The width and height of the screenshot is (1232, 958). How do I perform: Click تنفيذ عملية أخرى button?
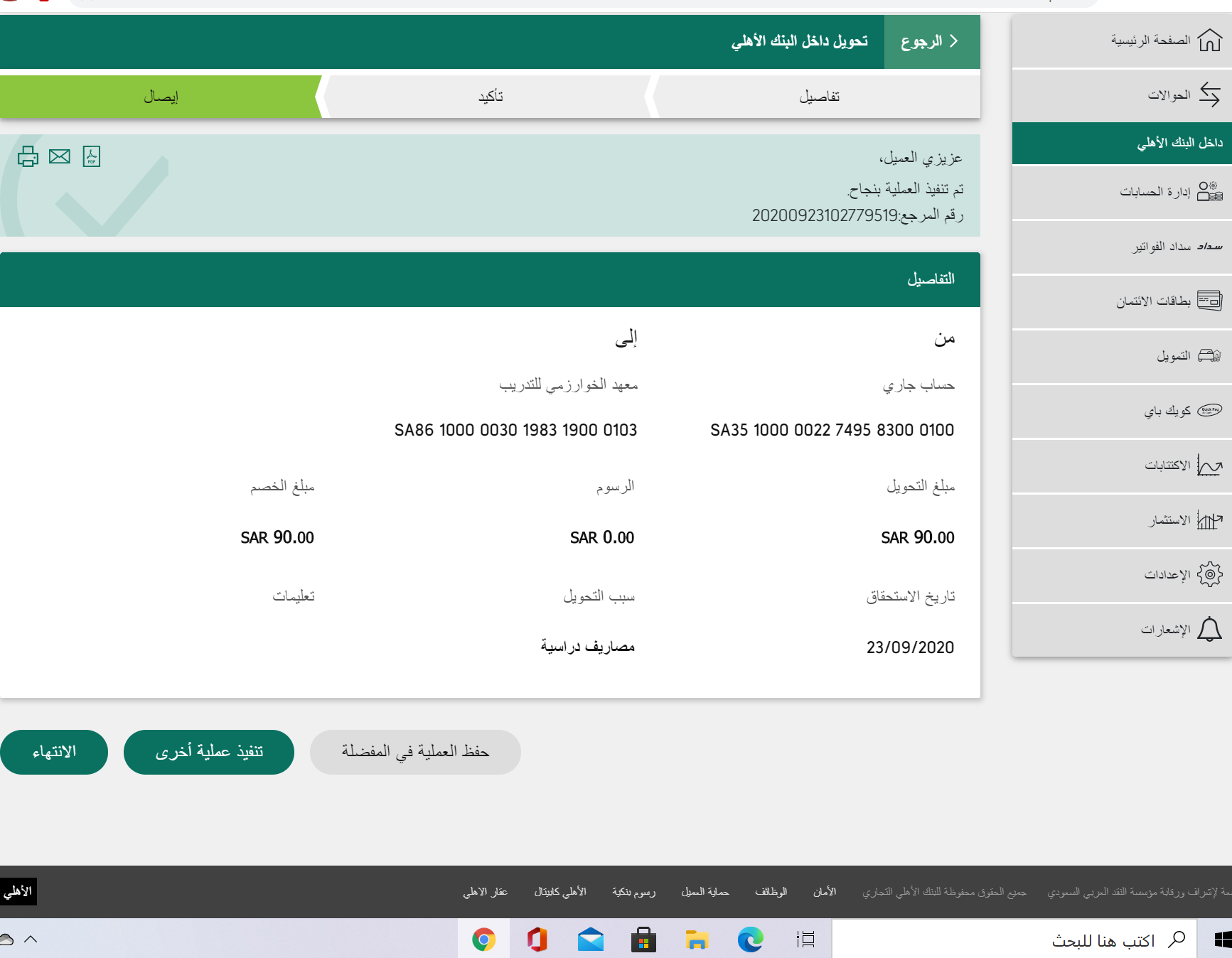click(209, 752)
